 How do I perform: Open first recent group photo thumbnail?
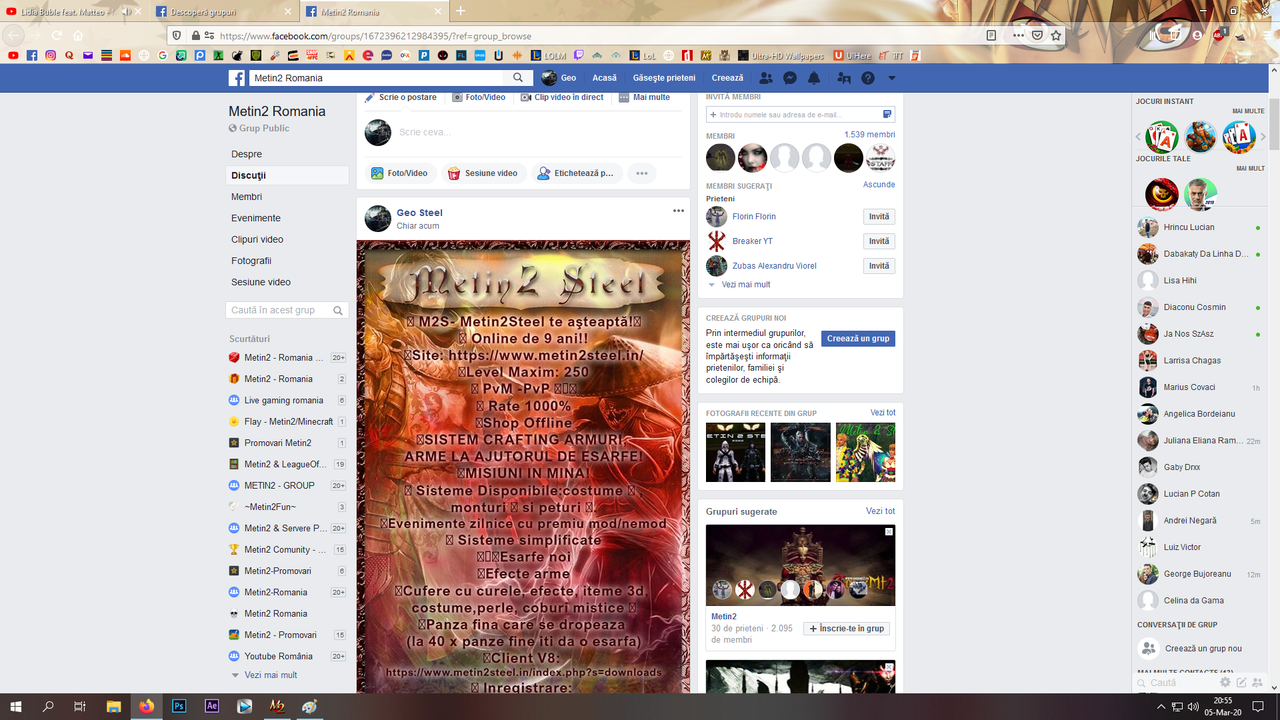pyautogui.click(x=736, y=452)
